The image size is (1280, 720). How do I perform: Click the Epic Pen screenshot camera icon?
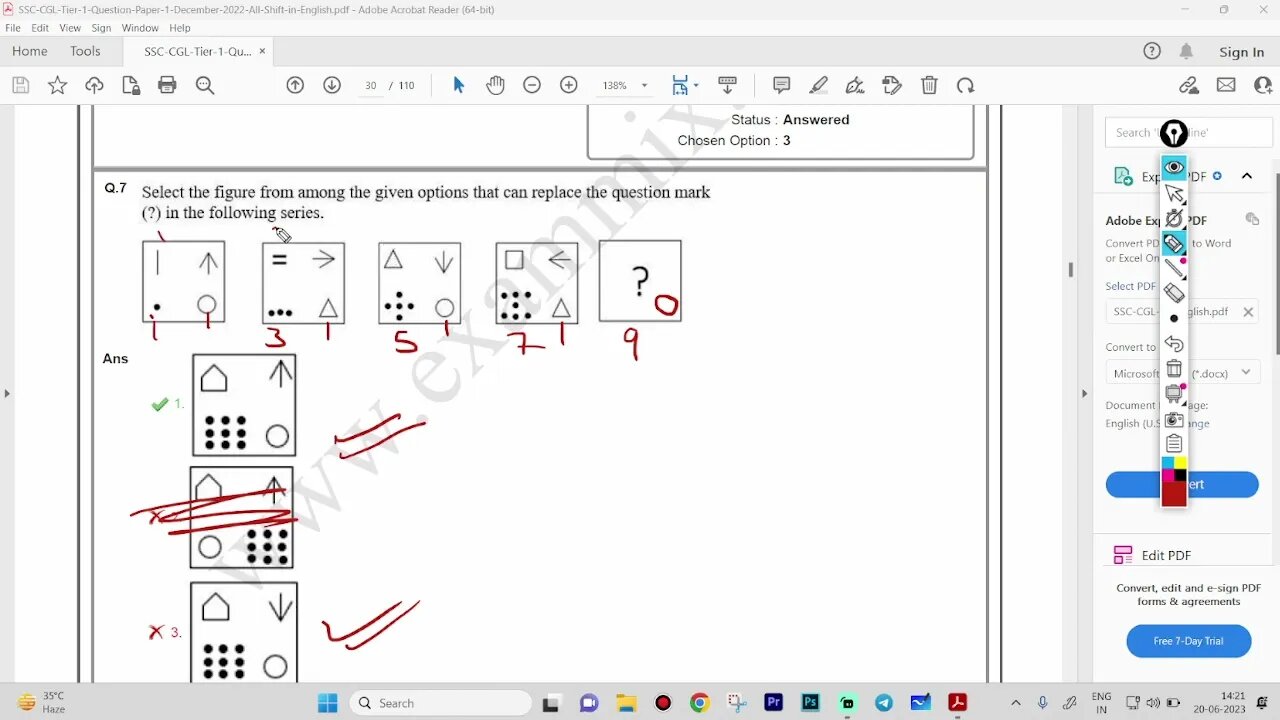click(1174, 419)
